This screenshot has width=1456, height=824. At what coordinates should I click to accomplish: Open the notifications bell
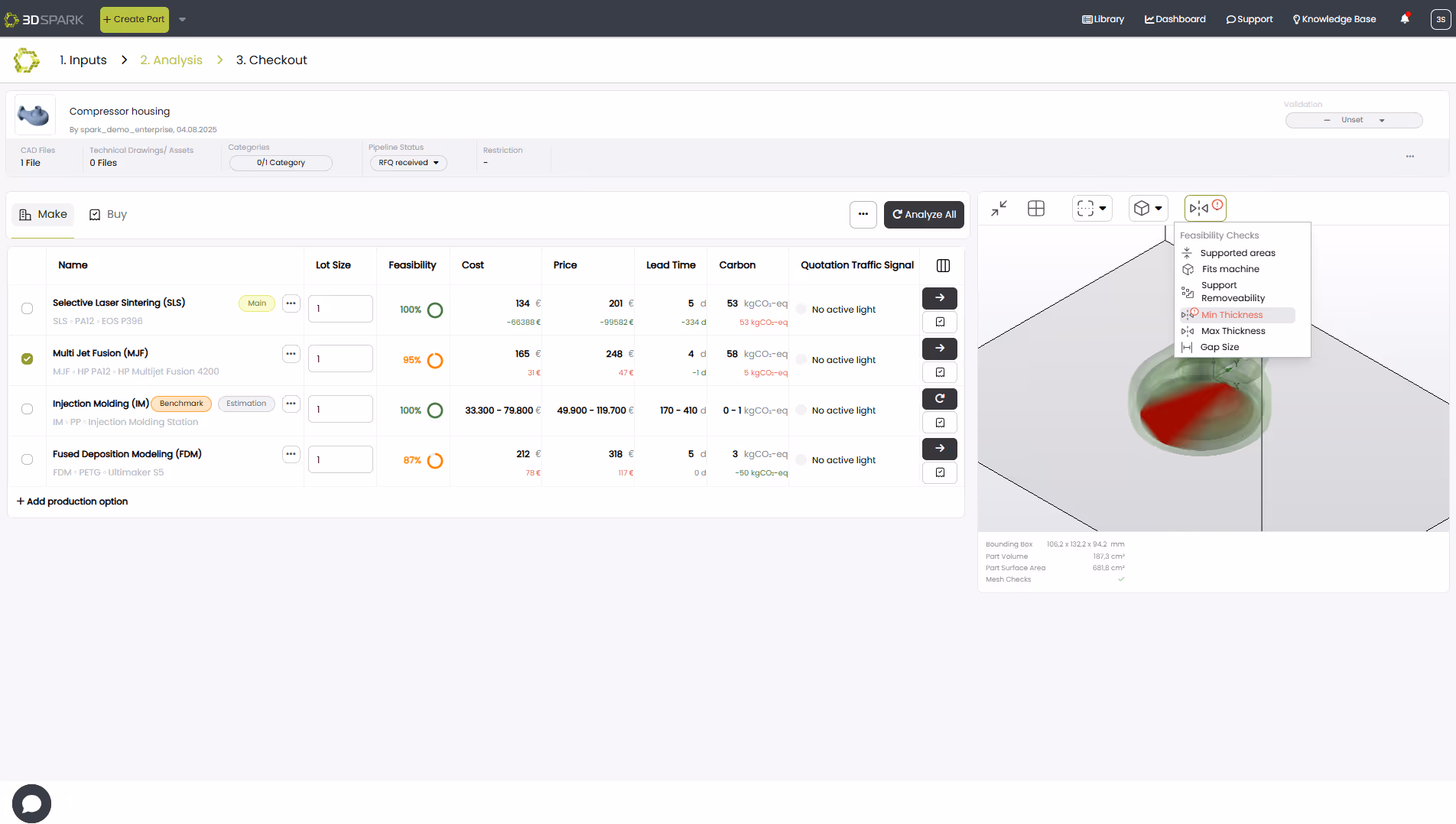pos(1405,19)
